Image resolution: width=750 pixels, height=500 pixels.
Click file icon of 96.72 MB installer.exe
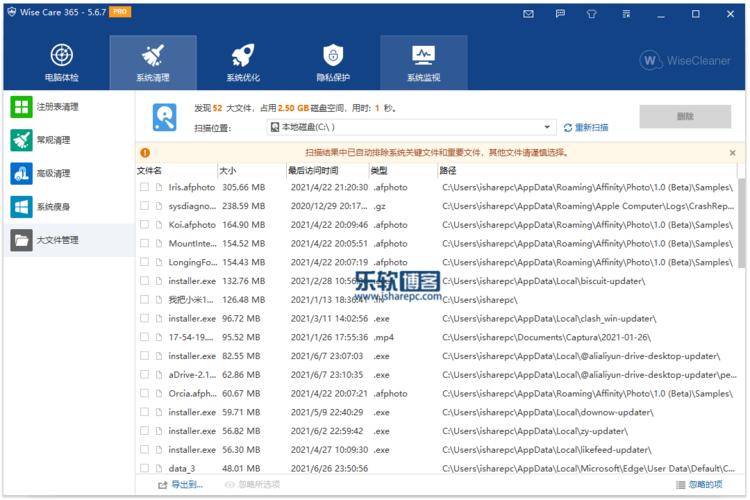coord(159,318)
